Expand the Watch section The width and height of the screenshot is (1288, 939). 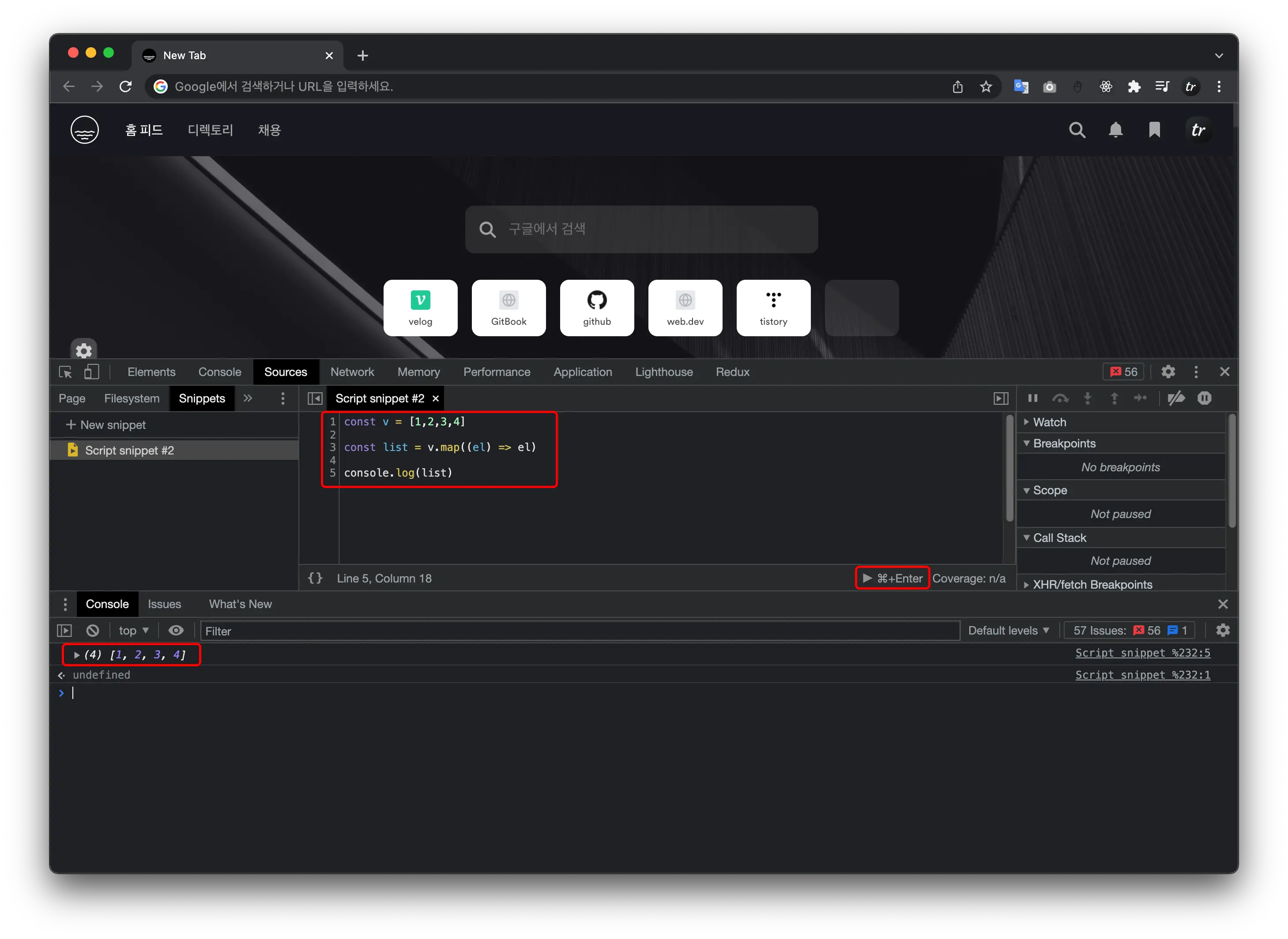pos(1049,422)
